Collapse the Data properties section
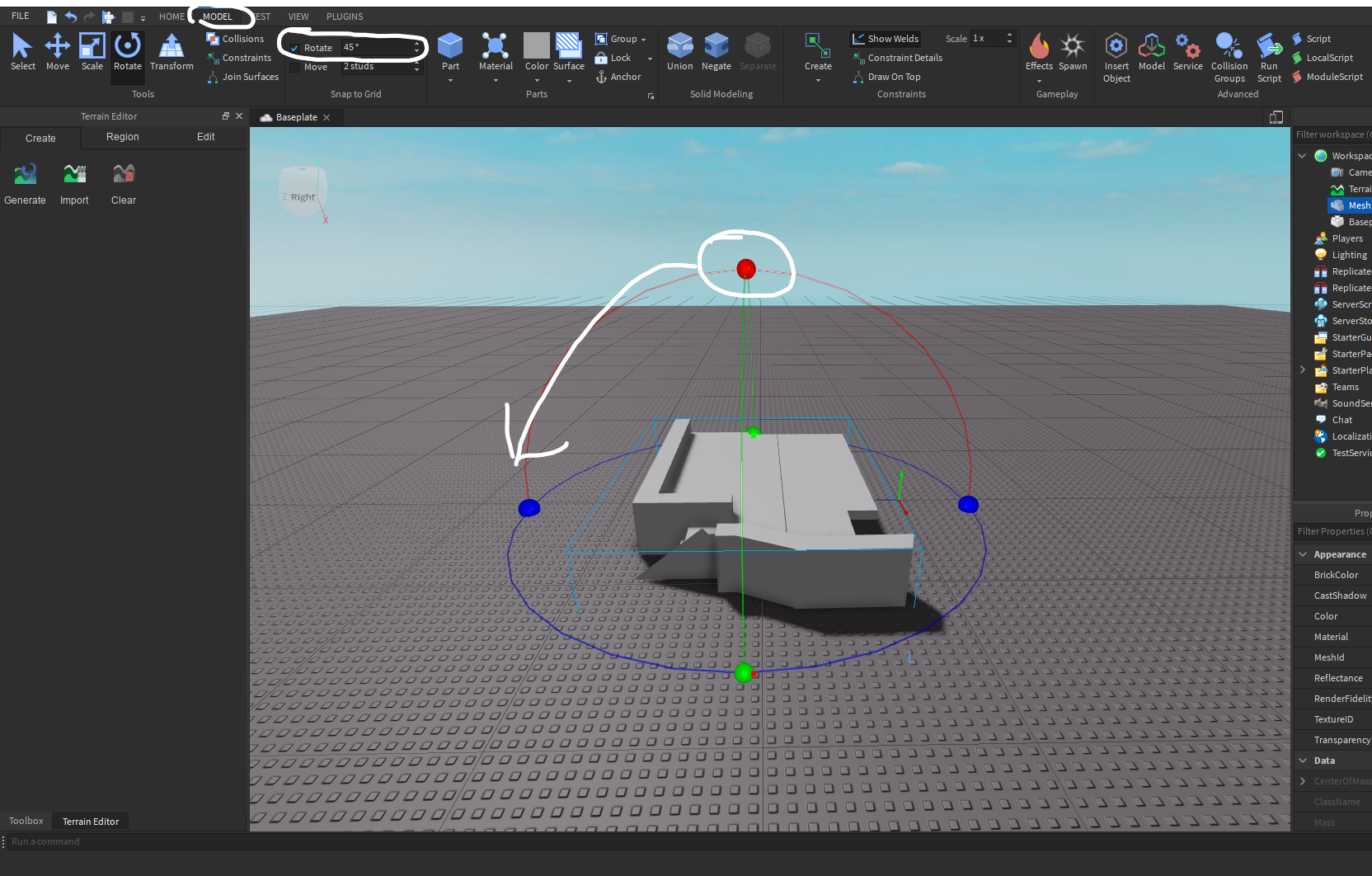Image resolution: width=1372 pixels, height=876 pixels. click(1303, 761)
